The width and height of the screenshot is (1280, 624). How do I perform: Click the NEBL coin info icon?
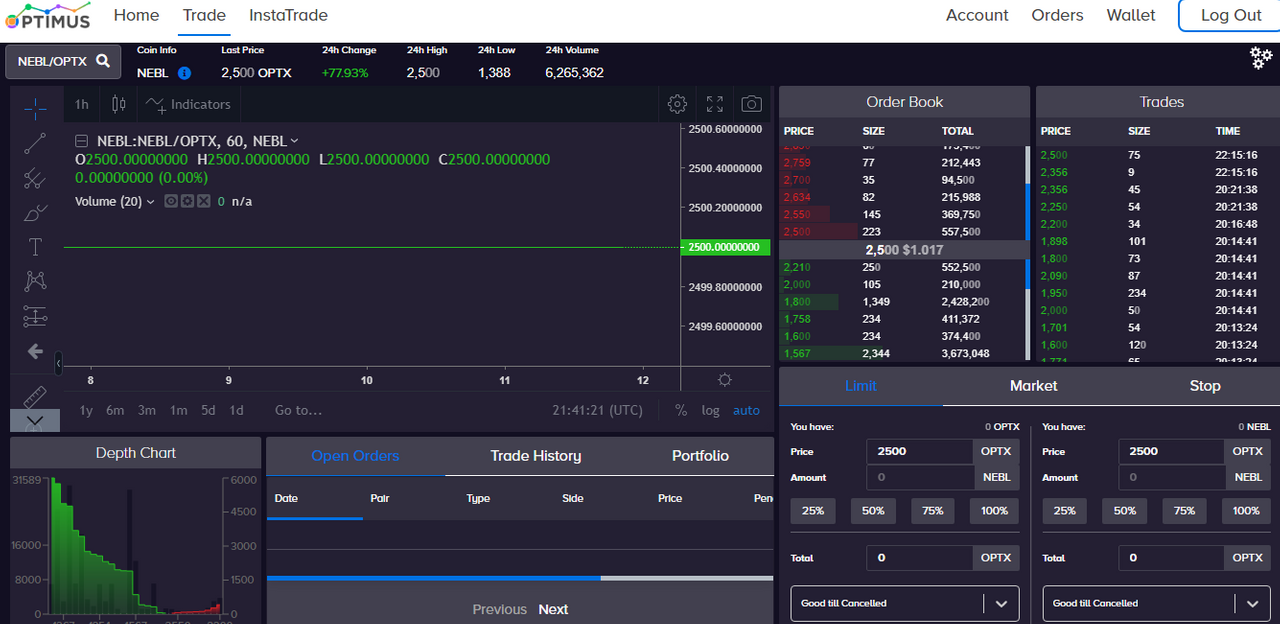pos(184,73)
